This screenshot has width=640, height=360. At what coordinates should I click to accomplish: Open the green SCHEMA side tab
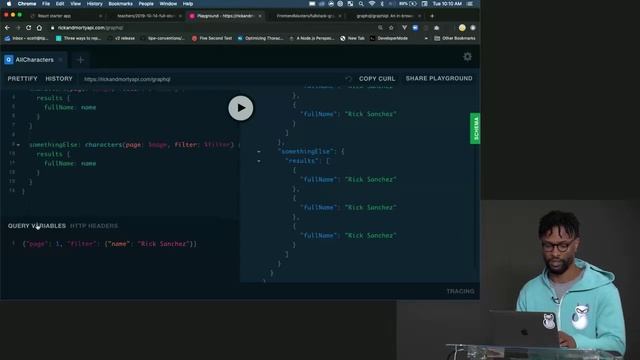point(475,128)
